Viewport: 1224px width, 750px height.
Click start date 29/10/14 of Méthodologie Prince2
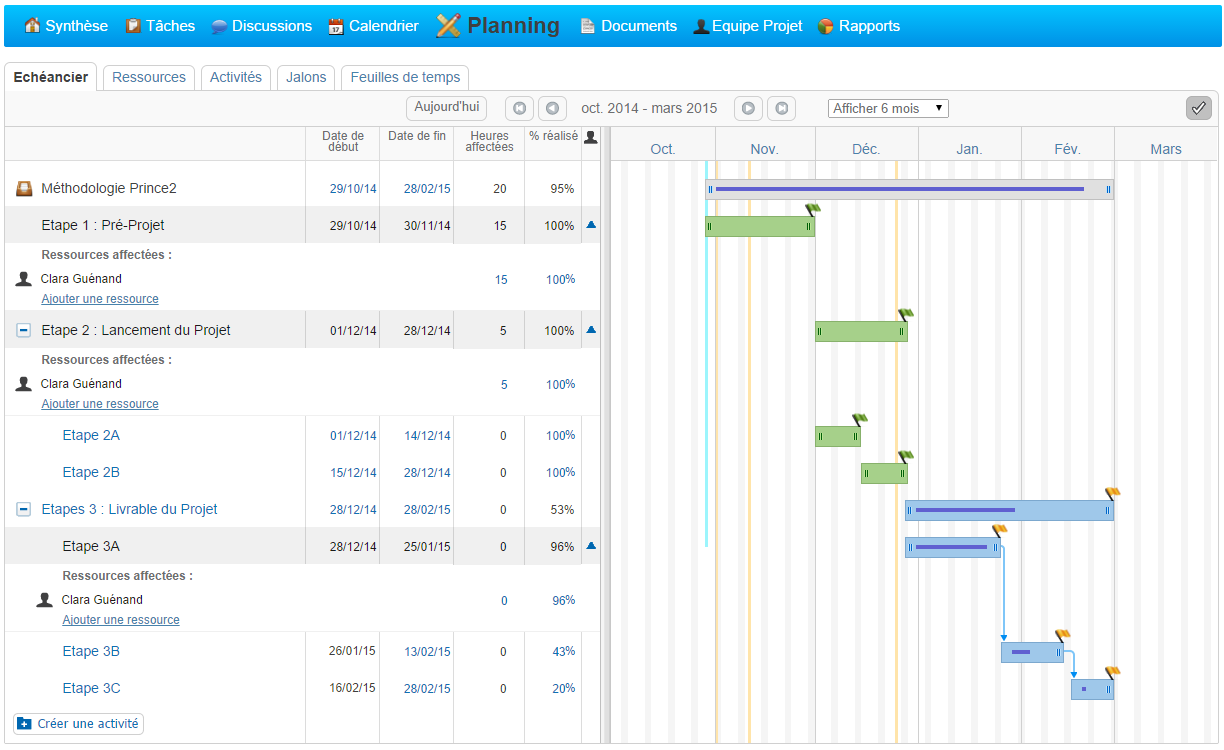353,189
